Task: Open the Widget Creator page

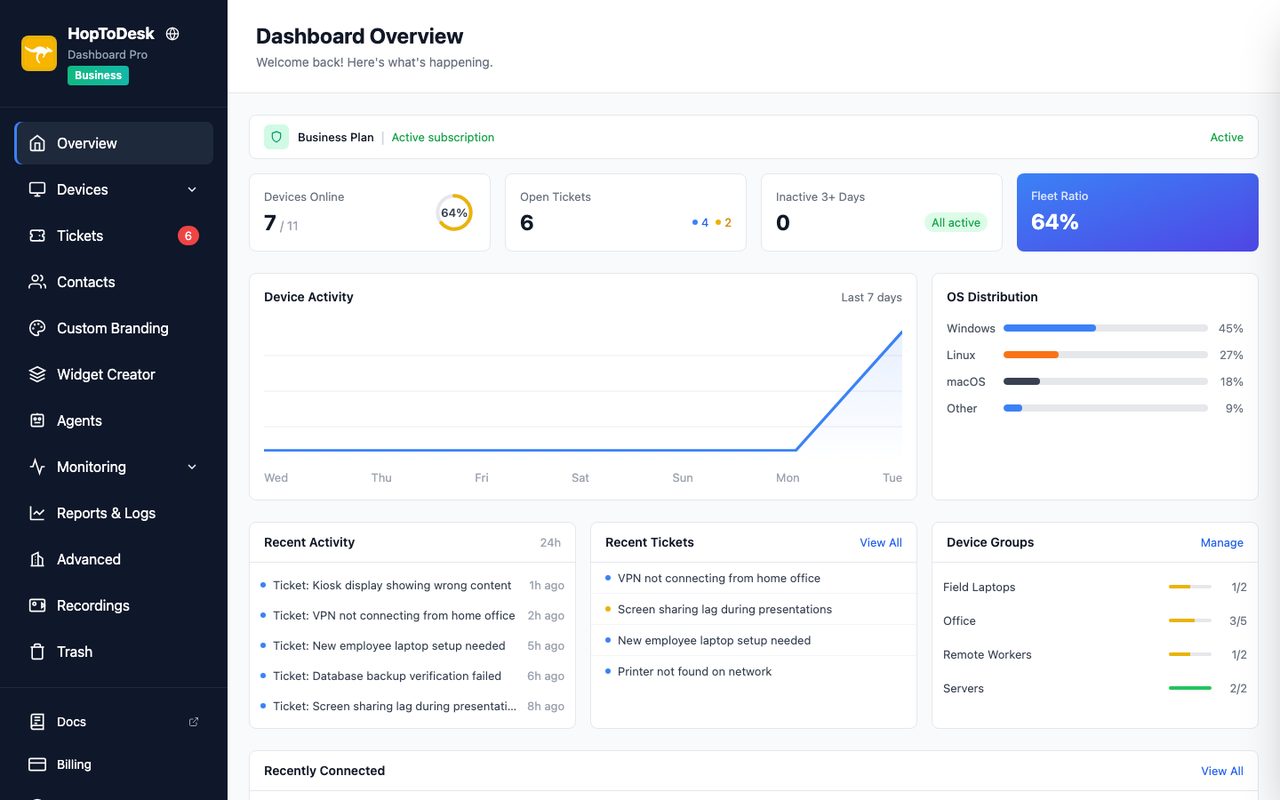Action: point(114,374)
